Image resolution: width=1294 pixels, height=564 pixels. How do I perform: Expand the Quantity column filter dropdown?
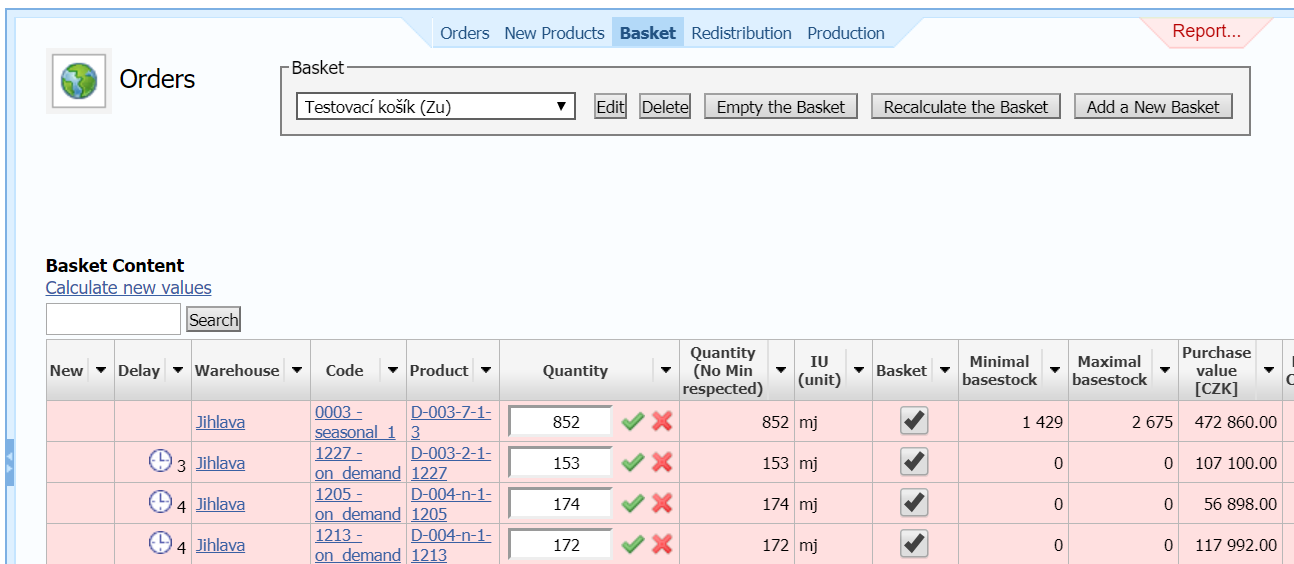[666, 370]
